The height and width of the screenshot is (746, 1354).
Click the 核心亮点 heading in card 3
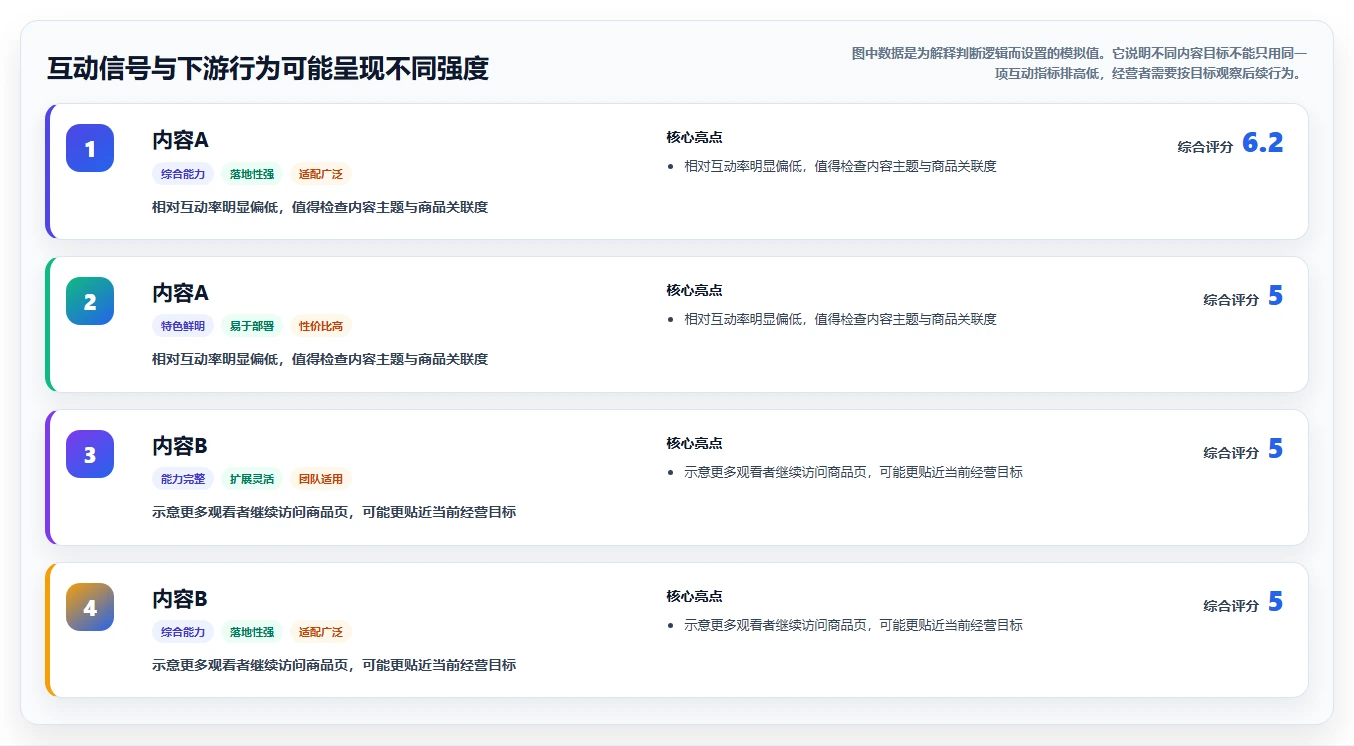pos(694,443)
